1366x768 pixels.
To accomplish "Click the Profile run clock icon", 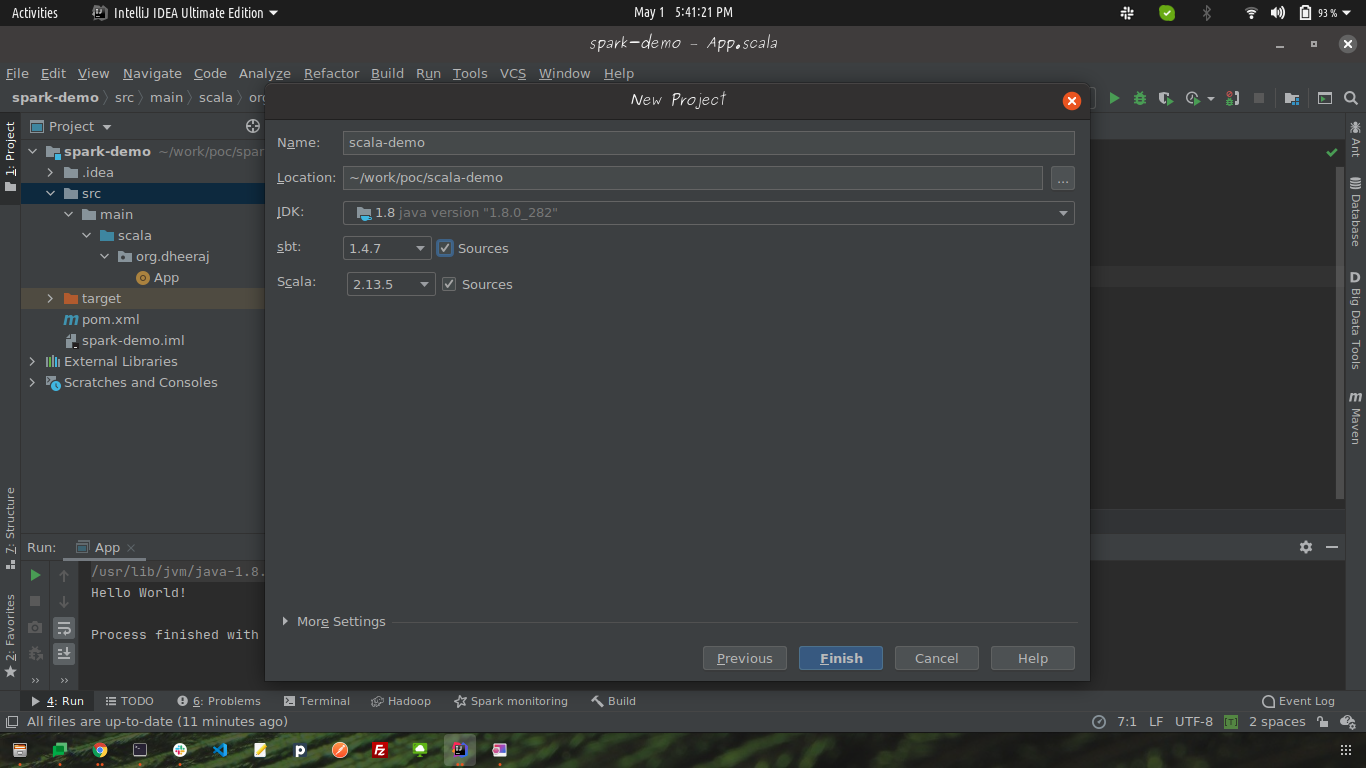I will (1193, 98).
